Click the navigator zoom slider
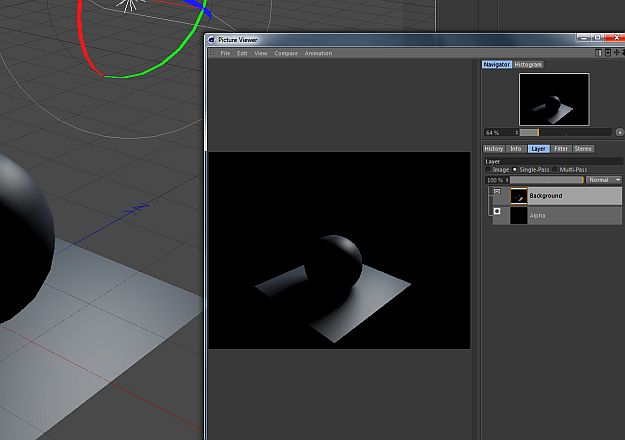Image resolution: width=625 pixels, height=440 pixels. point(565,132)
